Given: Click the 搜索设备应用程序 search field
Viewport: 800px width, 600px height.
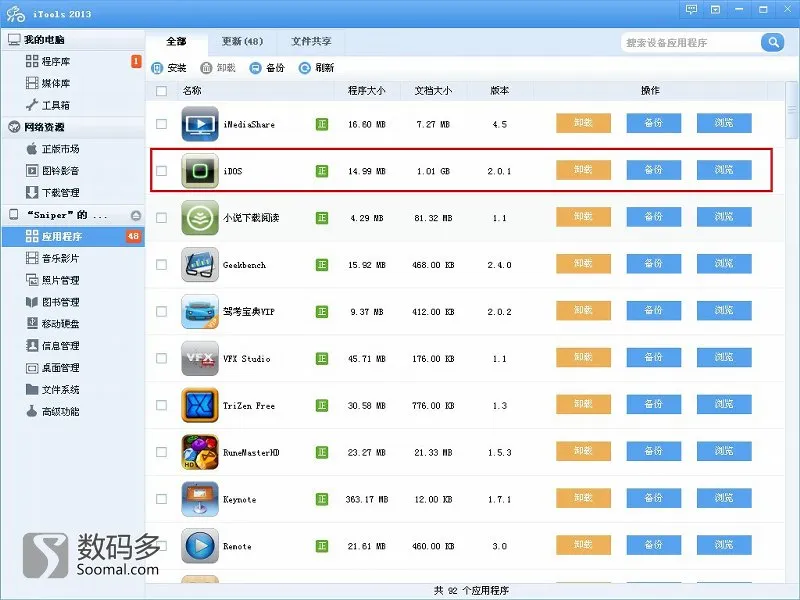Looking at the screenshot, I should click(x=691, y=43).
